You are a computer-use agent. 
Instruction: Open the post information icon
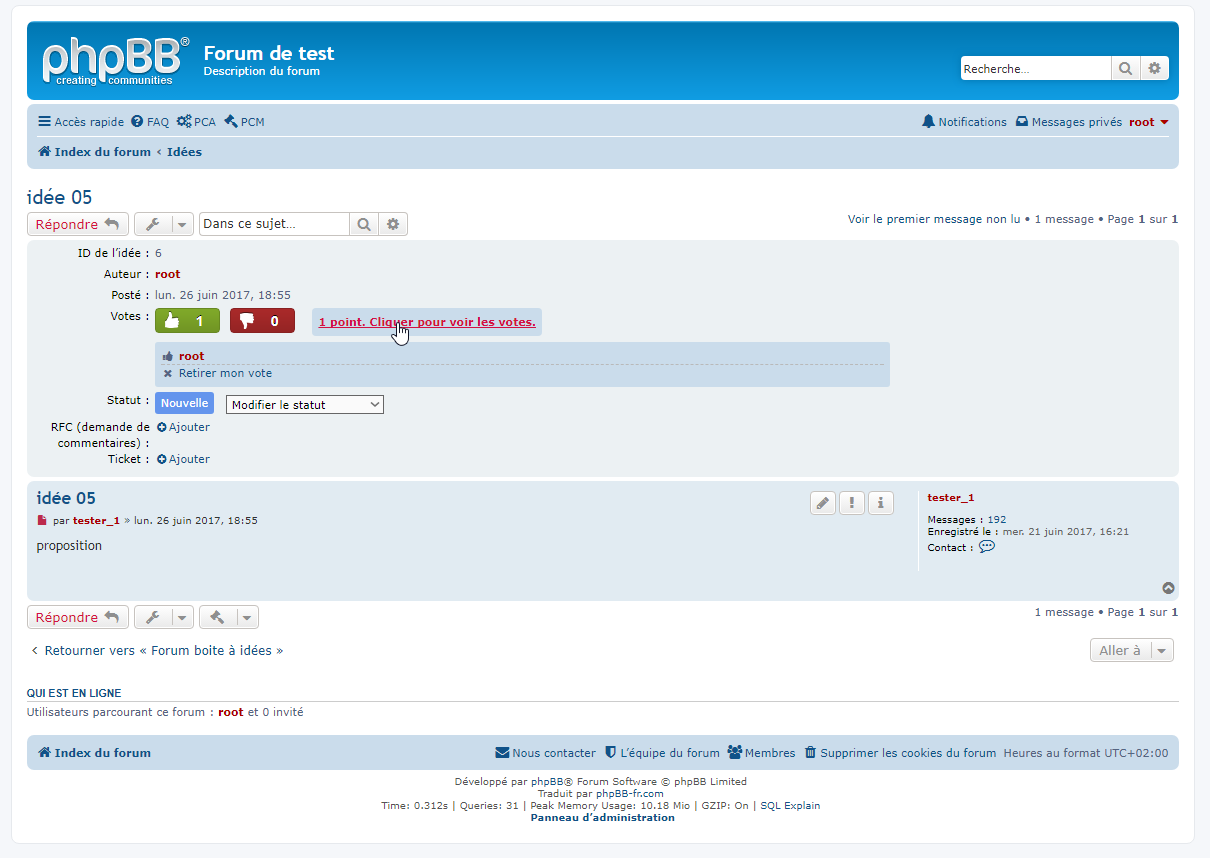point(880,503)
